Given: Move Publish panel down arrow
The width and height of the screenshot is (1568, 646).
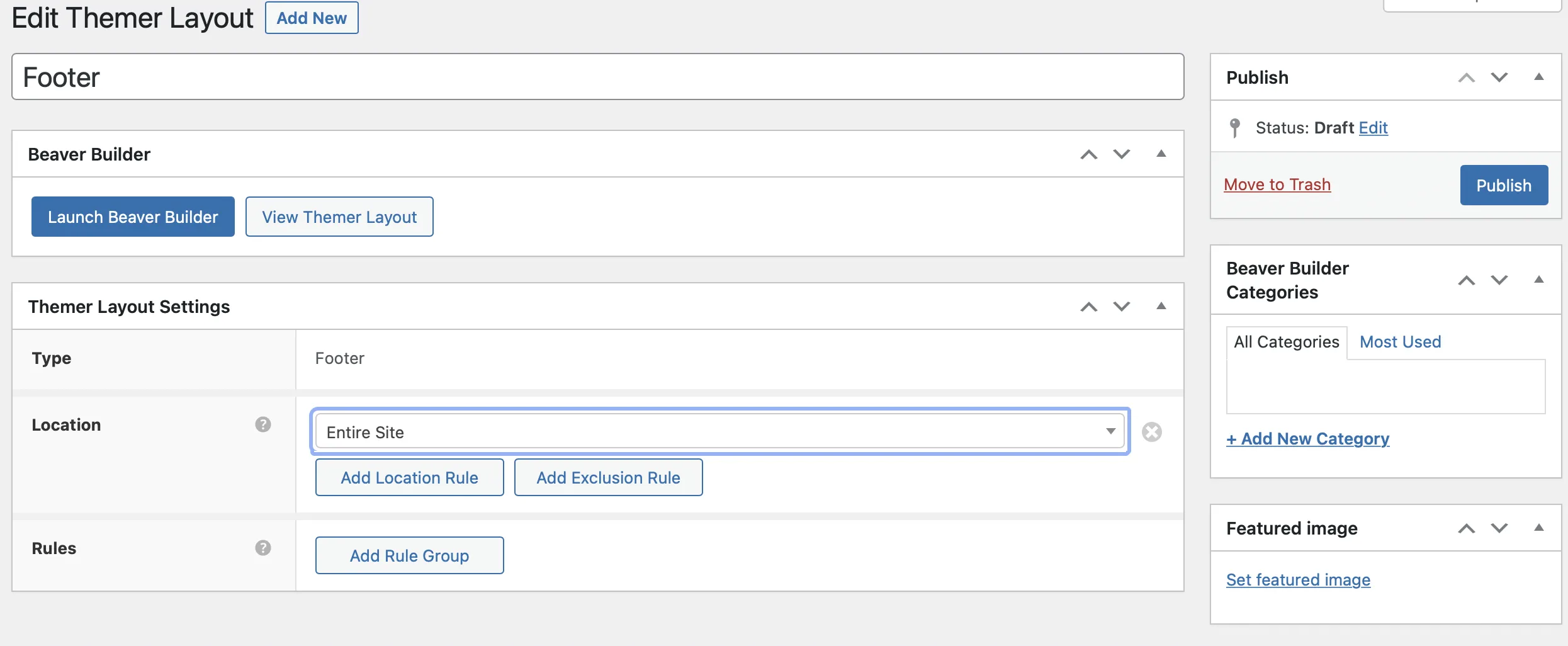Looking at the screenshot, I should pos(1499,77).
